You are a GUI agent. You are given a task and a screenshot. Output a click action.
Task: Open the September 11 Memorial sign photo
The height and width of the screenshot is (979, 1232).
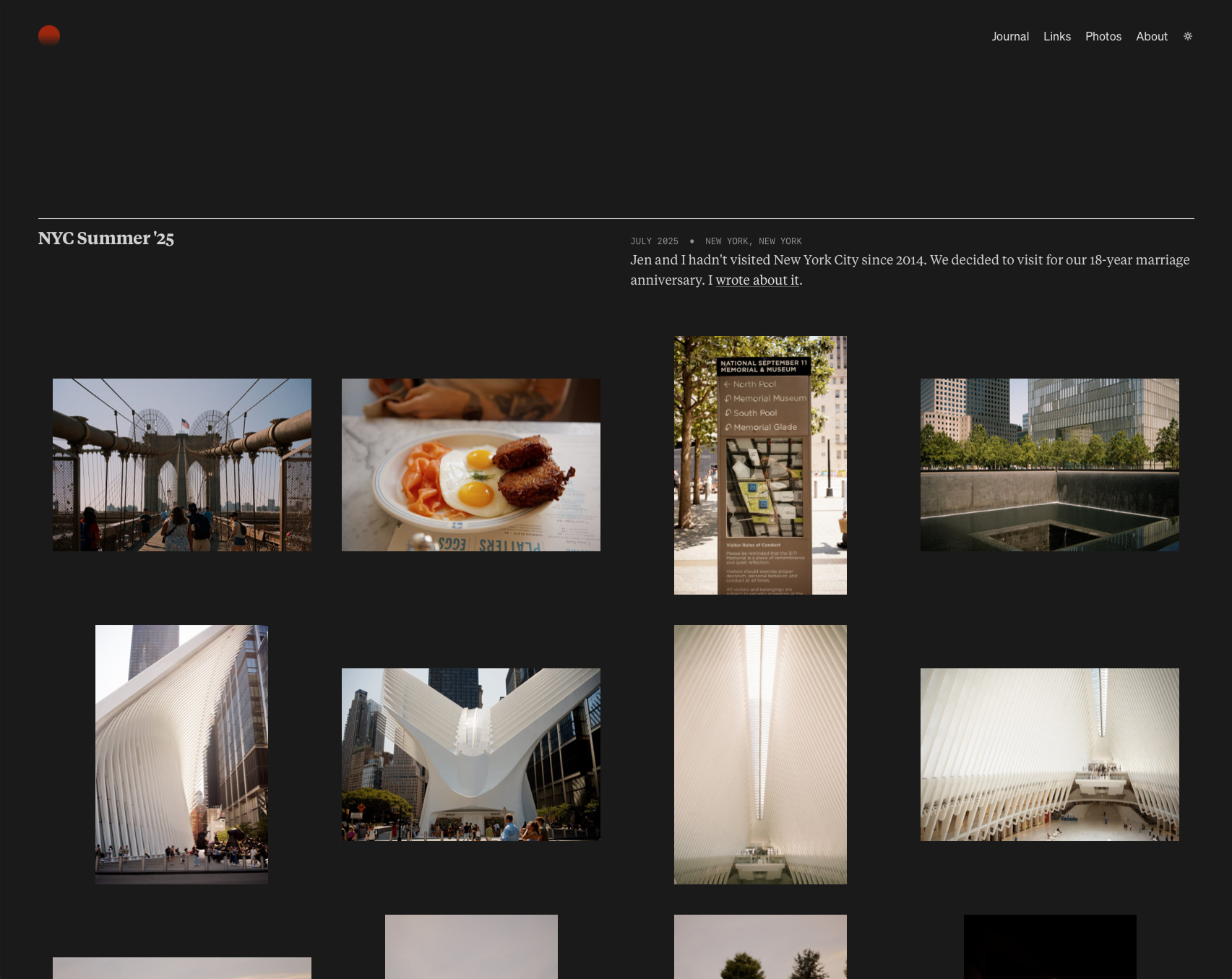click(760, 465)
